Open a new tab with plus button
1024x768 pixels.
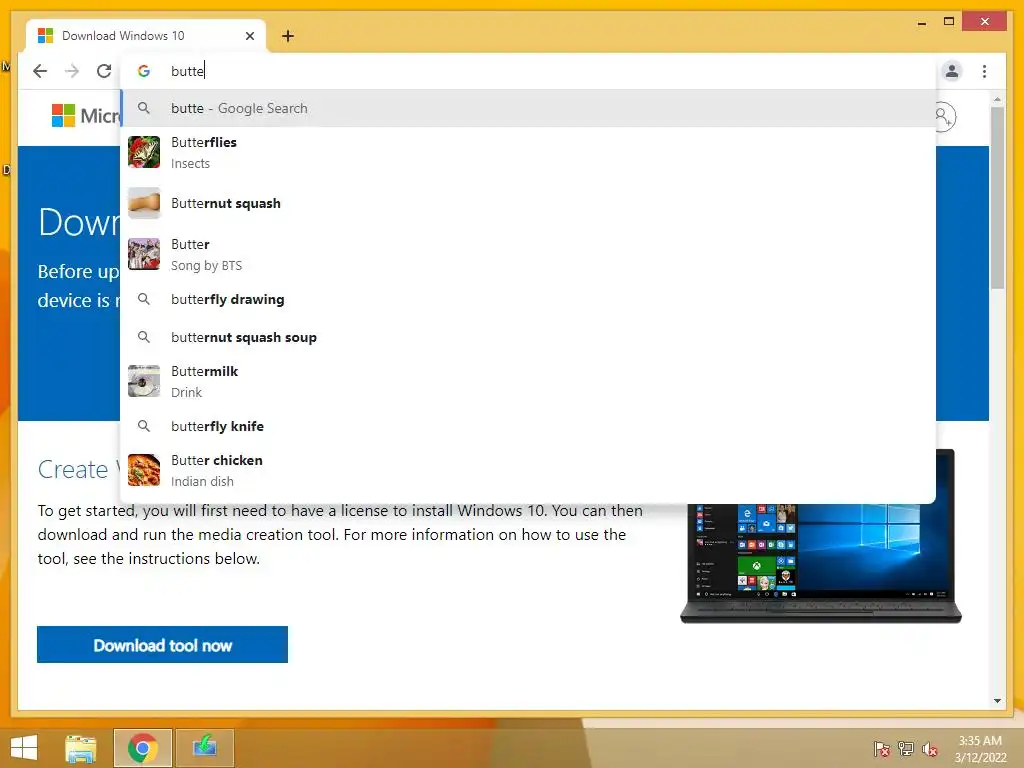pyautogui.click(x=288, y=36)
